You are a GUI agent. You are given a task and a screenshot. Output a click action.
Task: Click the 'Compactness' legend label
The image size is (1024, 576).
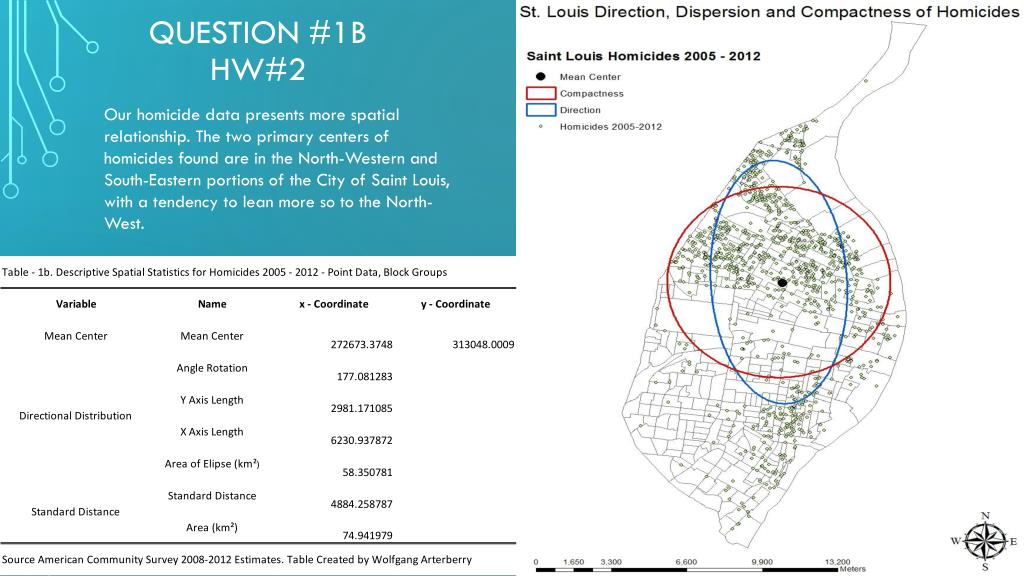pos(591,93)
